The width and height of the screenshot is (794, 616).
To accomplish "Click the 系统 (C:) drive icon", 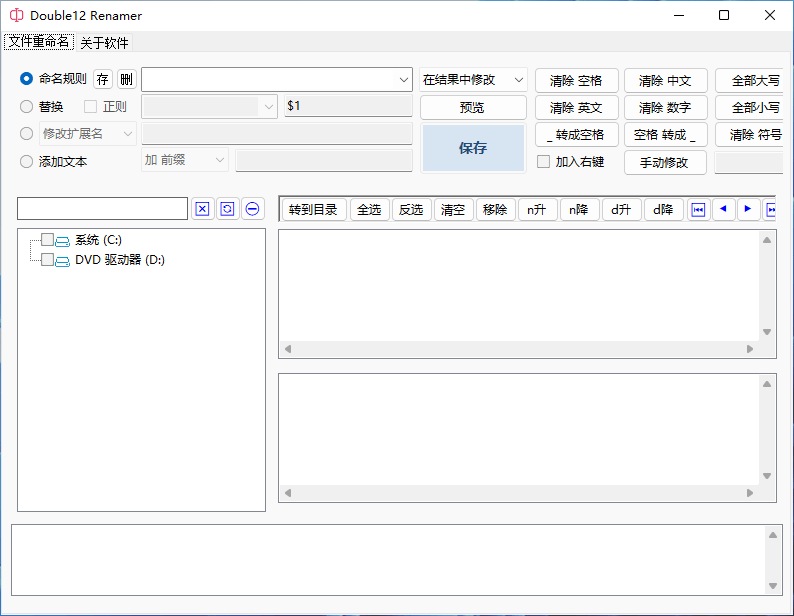I will (63, 241).
